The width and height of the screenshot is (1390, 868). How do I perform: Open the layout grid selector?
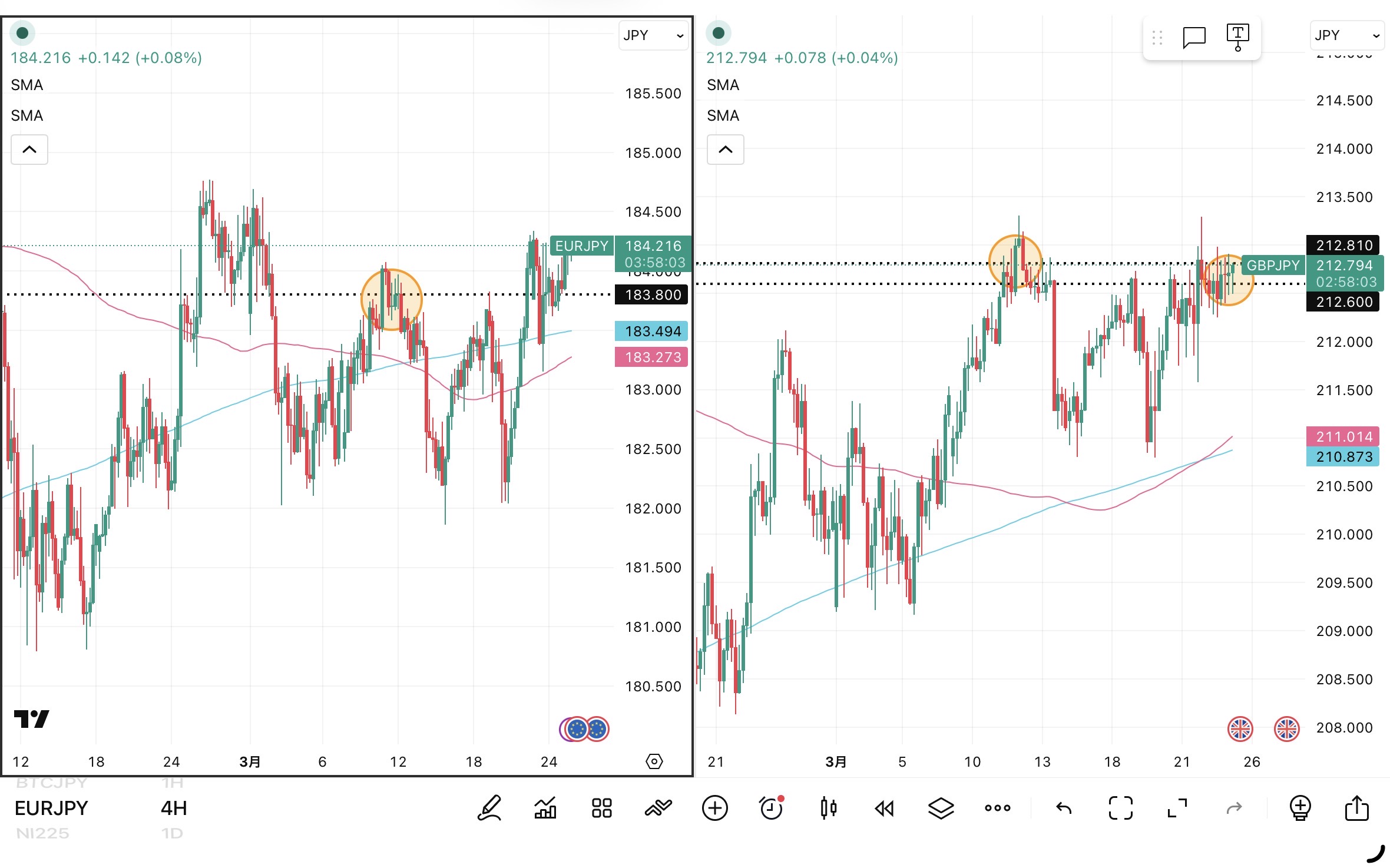(601, 808)
